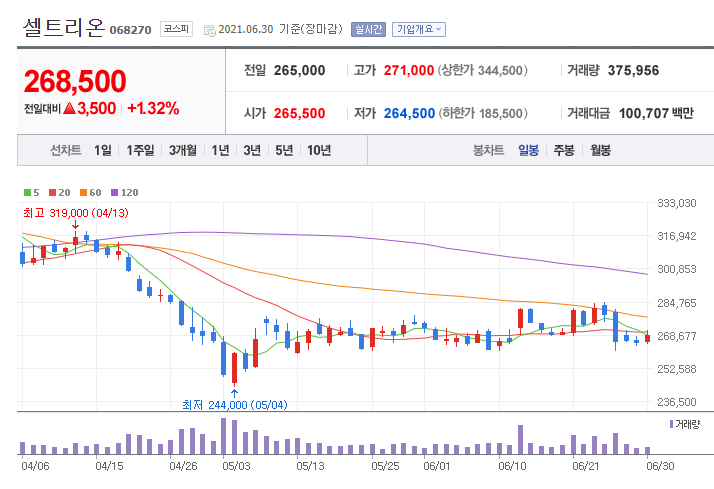The height and width of the screenshot is (489, 714).
Task: Switch to 주봉 weekly candle chart
Action: 564,150
